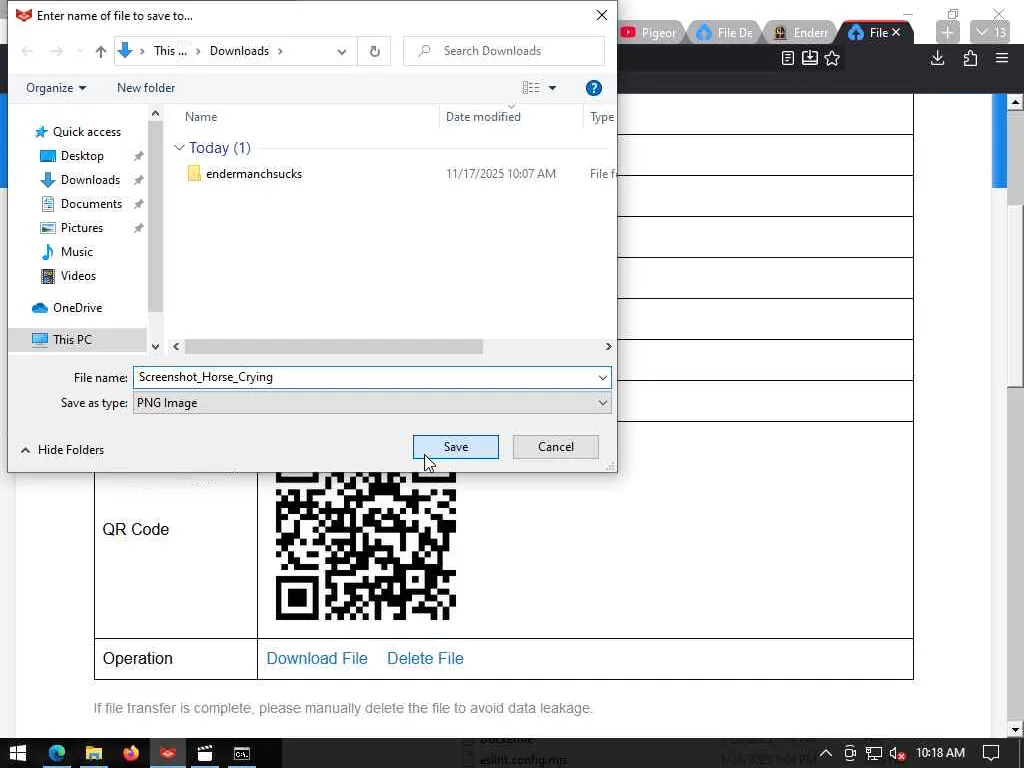Bookmark this page with the star
This screenshot has width=1024, height=768.
tap(832, 58)
